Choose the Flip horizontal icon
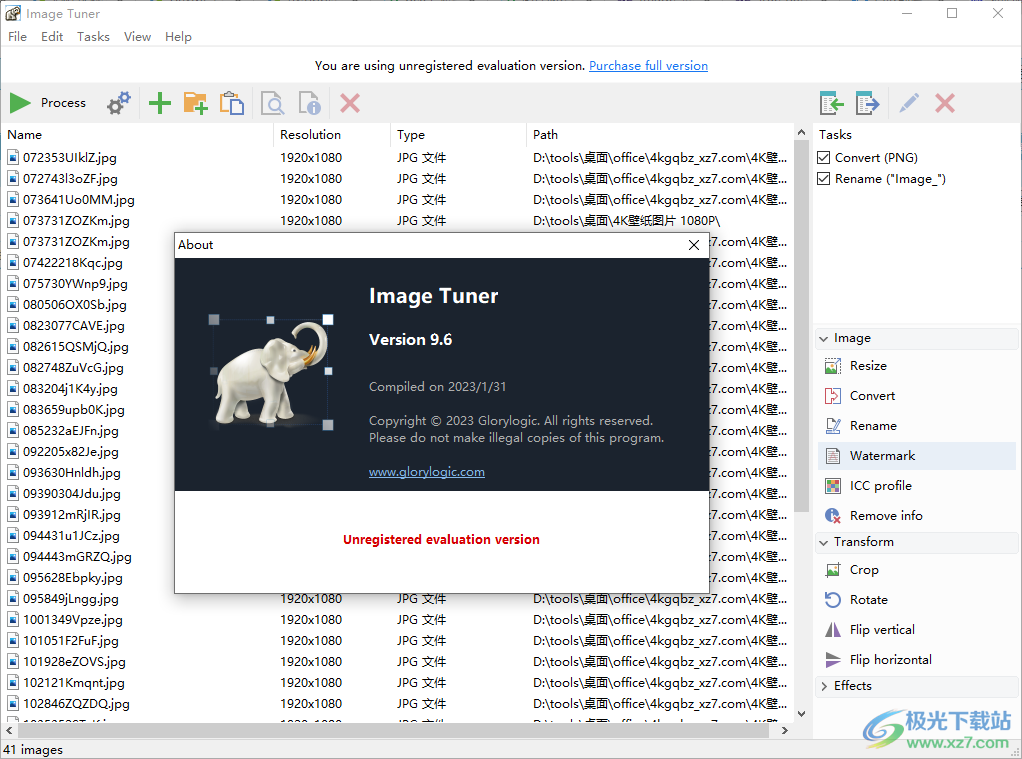 tap(833, 660)
